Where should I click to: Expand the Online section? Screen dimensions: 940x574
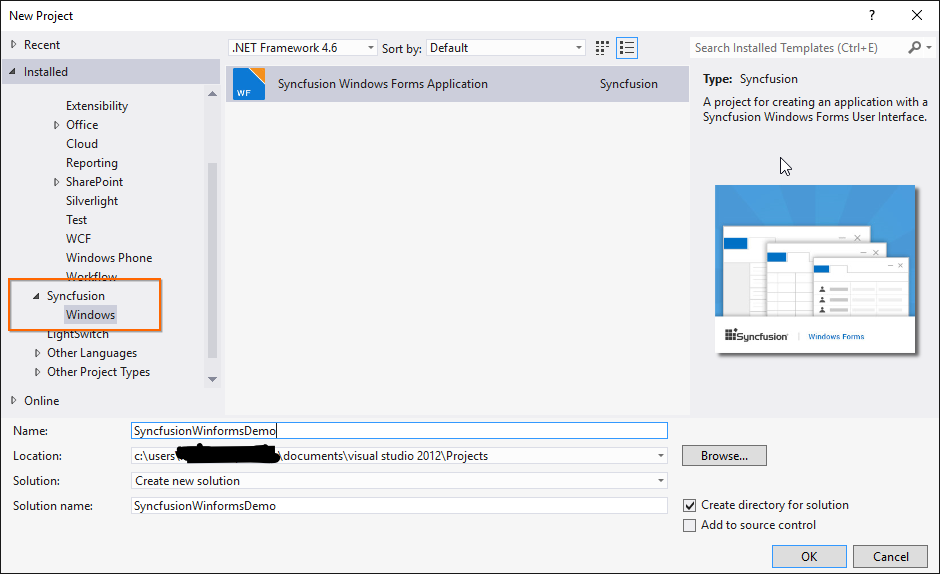pos(13,401)
